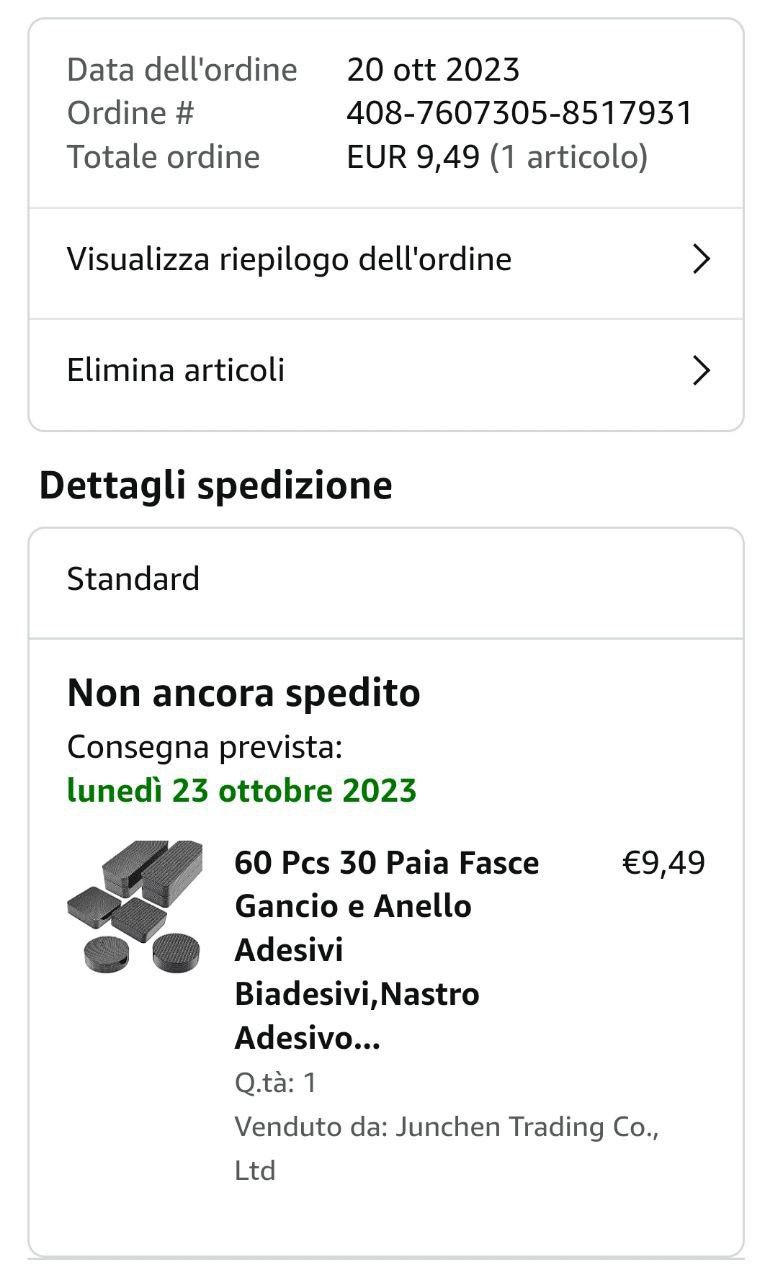Image resolution: width=775 pixels, height=1280 pixels.
Task: Tap the Non ancora spedito status
Action: [243, 693]
